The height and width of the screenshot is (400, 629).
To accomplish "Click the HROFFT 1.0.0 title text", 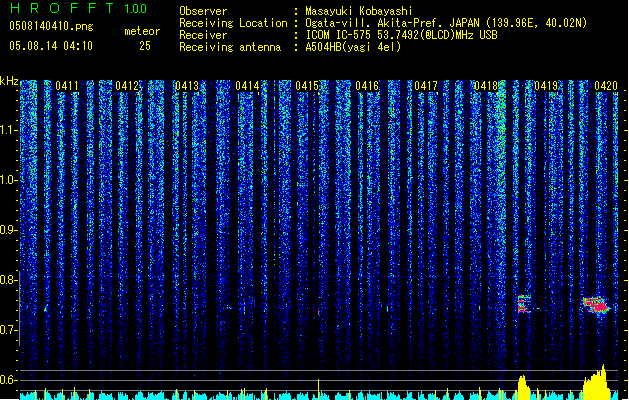I will [79, 8].
